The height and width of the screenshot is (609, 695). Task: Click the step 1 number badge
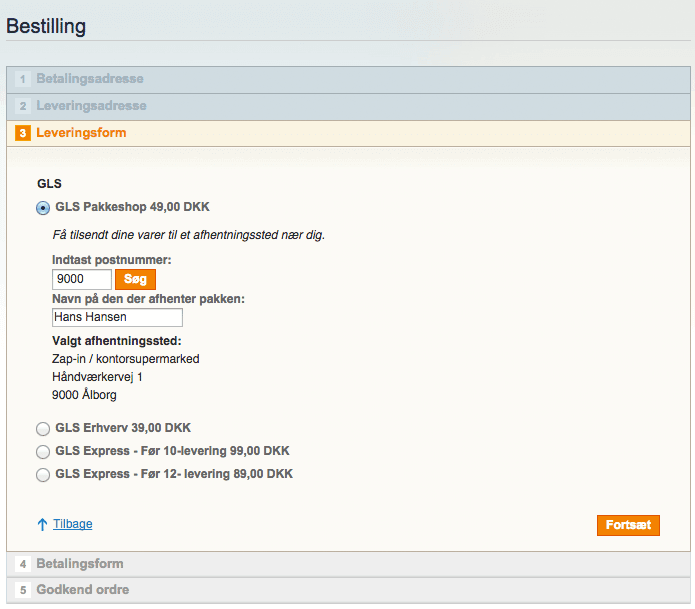pyautogui.click(x=23, y=79)
